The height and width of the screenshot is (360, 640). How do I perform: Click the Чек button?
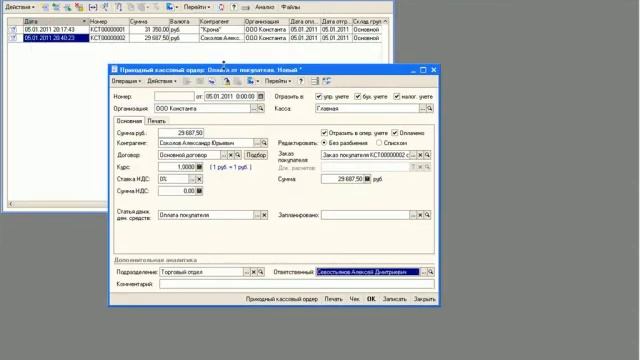pyautogui.click(x=354, y=299)
